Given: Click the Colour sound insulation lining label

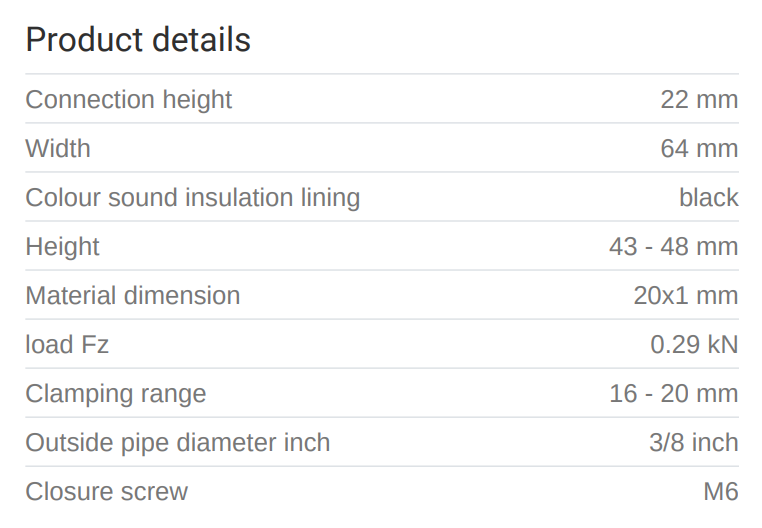Looking at the screenshot, I should [192, 198].
